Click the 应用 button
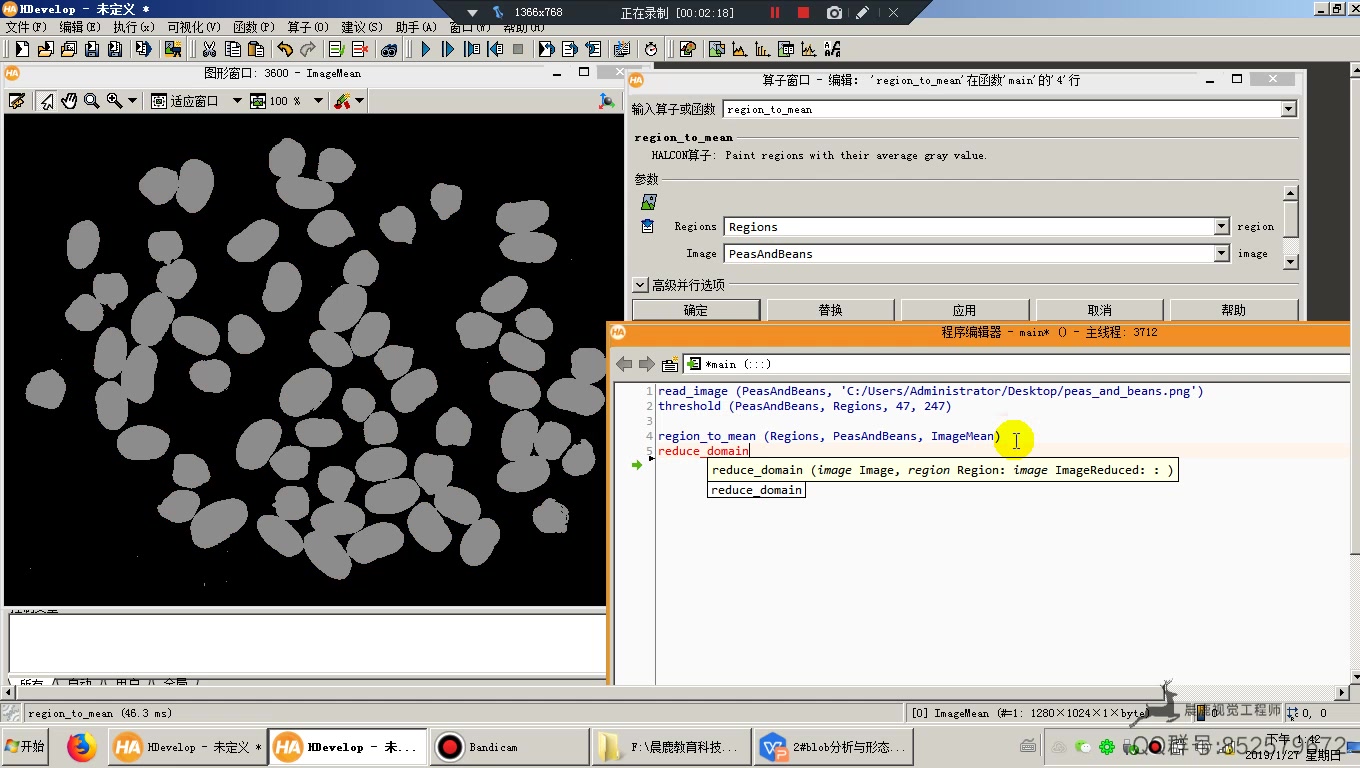Screen dimensions: 1360x768 pyautogui.click(x=964, y=310)
